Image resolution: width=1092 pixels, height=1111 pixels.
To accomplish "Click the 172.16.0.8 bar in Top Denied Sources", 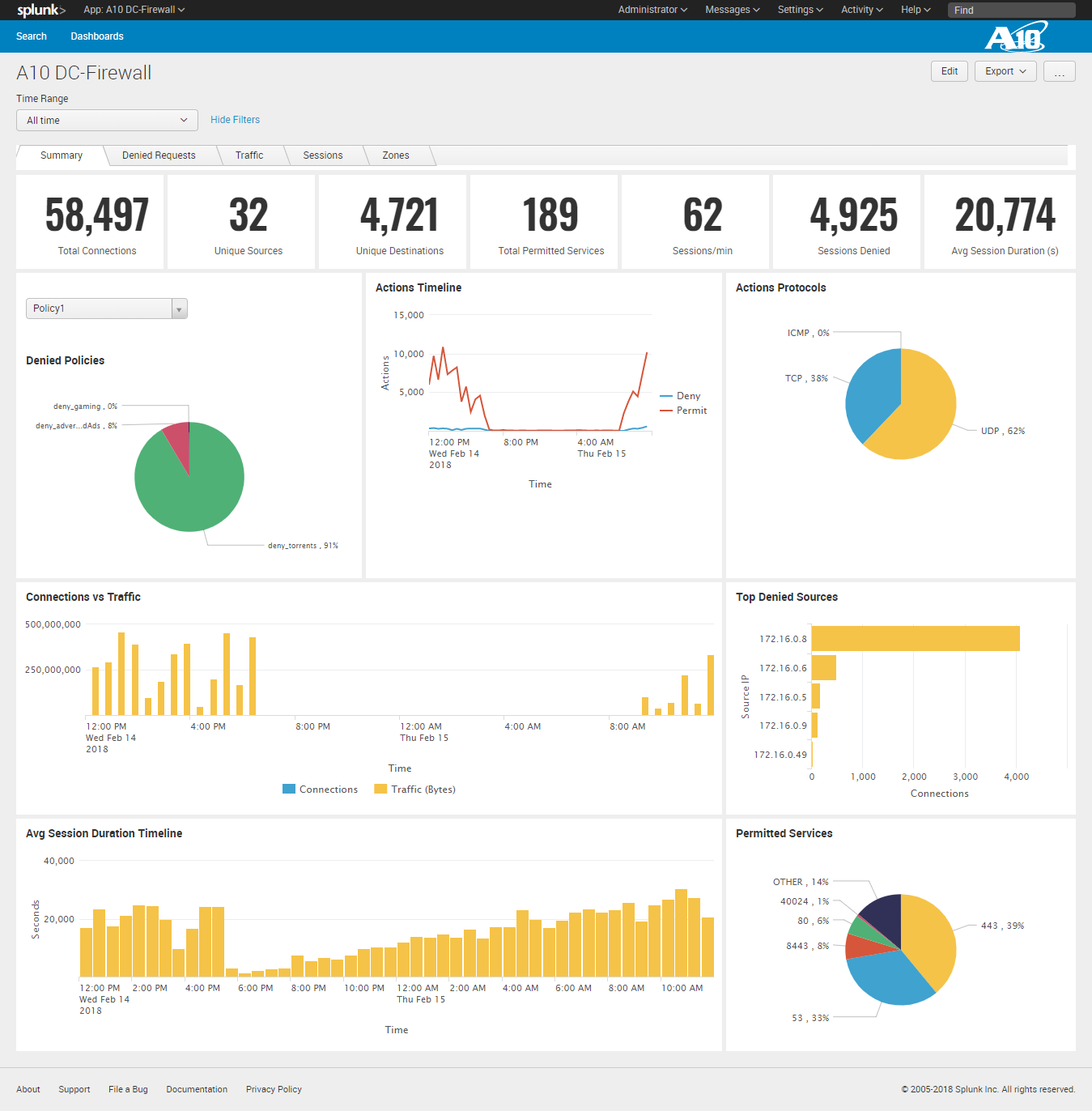I will pos(916,639).
